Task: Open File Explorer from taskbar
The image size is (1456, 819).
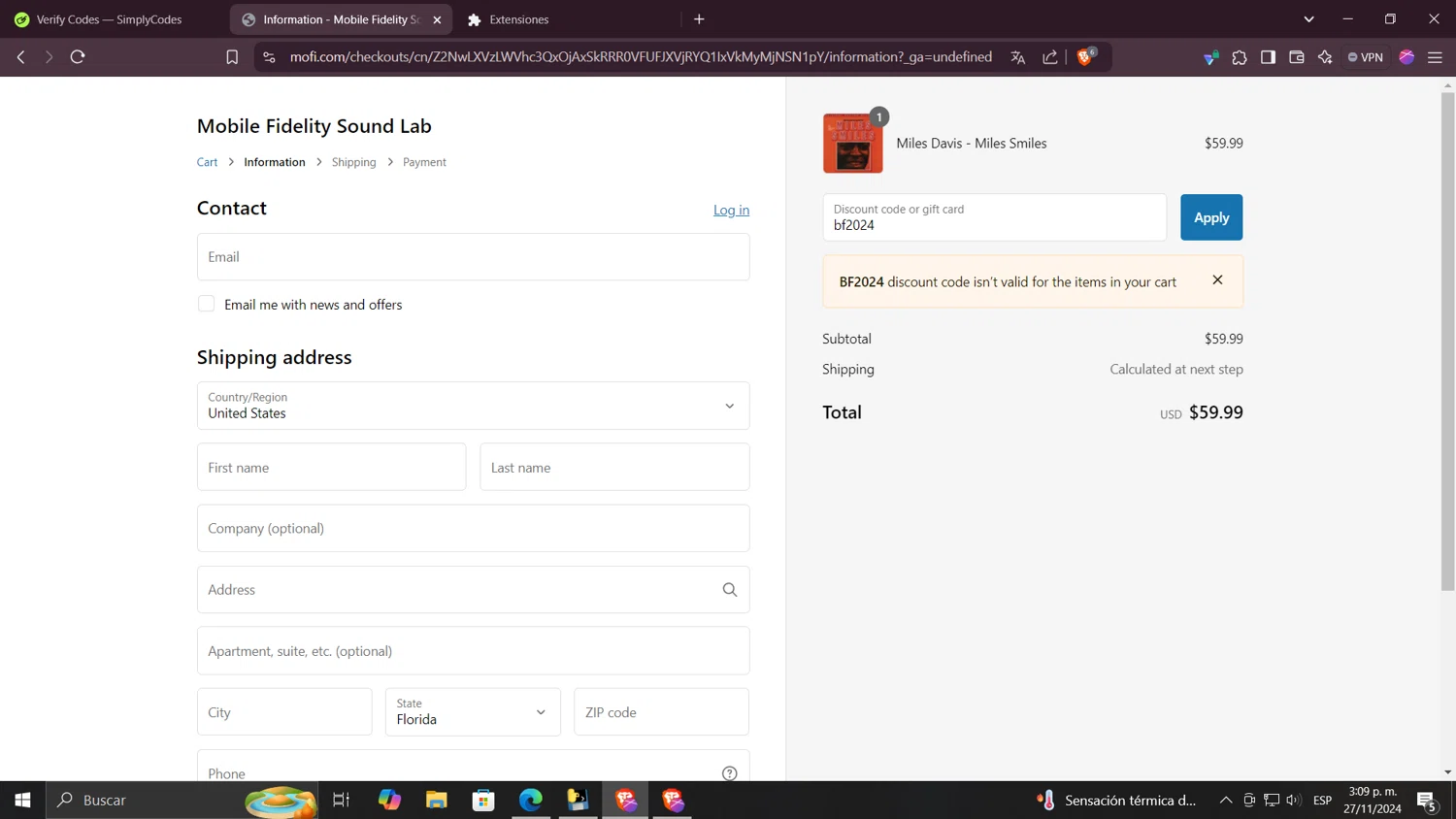Action: tap(437, 800)
